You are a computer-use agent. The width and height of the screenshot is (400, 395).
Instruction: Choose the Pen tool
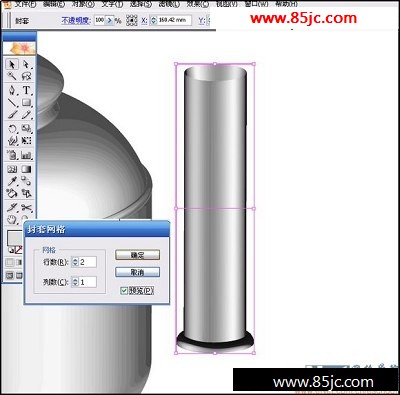12,90
